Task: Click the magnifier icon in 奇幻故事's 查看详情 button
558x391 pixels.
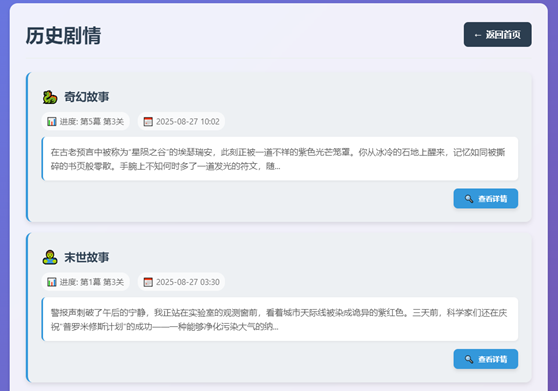Action: point(469,199)
